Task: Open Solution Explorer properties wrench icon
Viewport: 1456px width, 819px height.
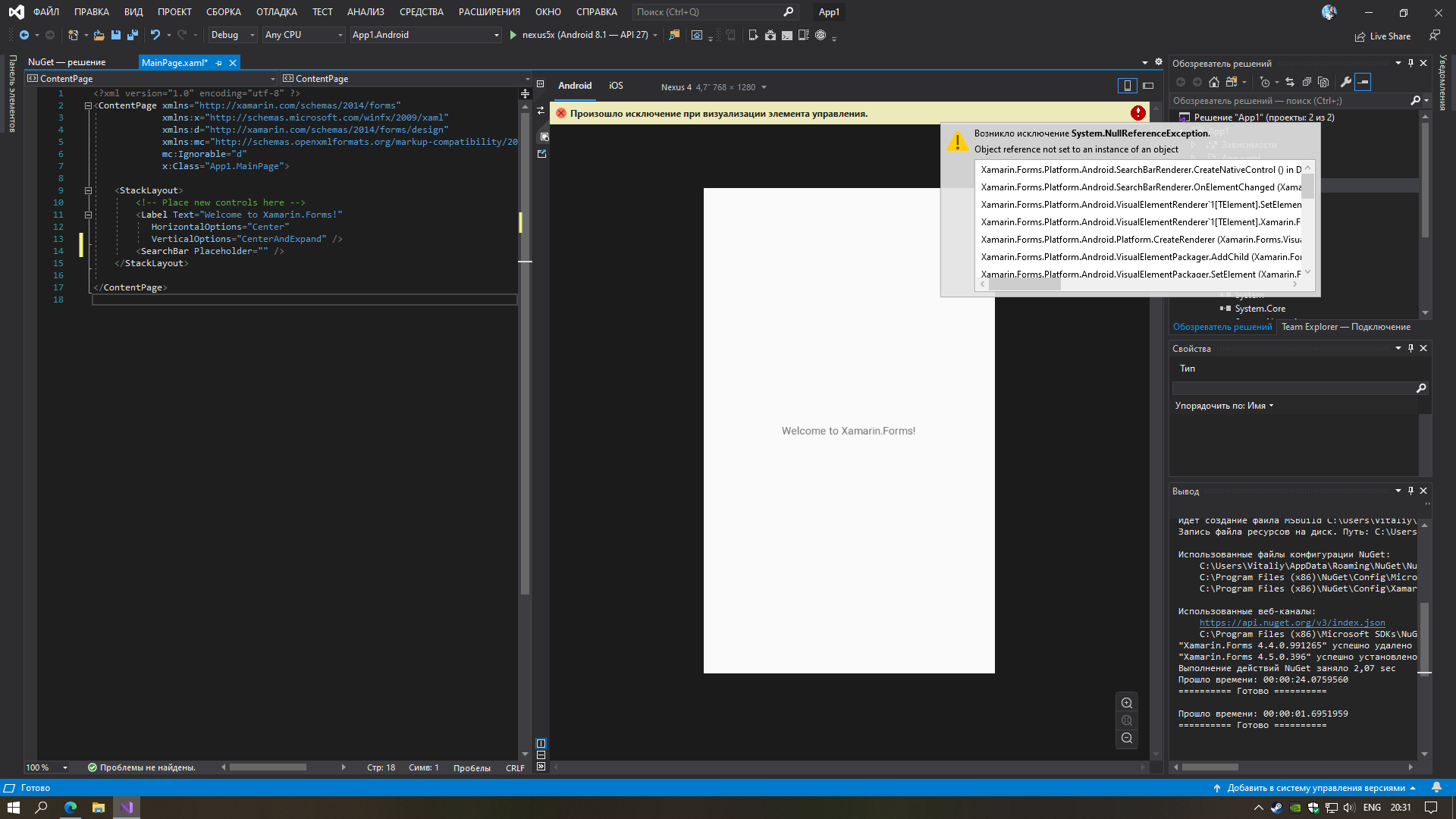Action: 1345,81
